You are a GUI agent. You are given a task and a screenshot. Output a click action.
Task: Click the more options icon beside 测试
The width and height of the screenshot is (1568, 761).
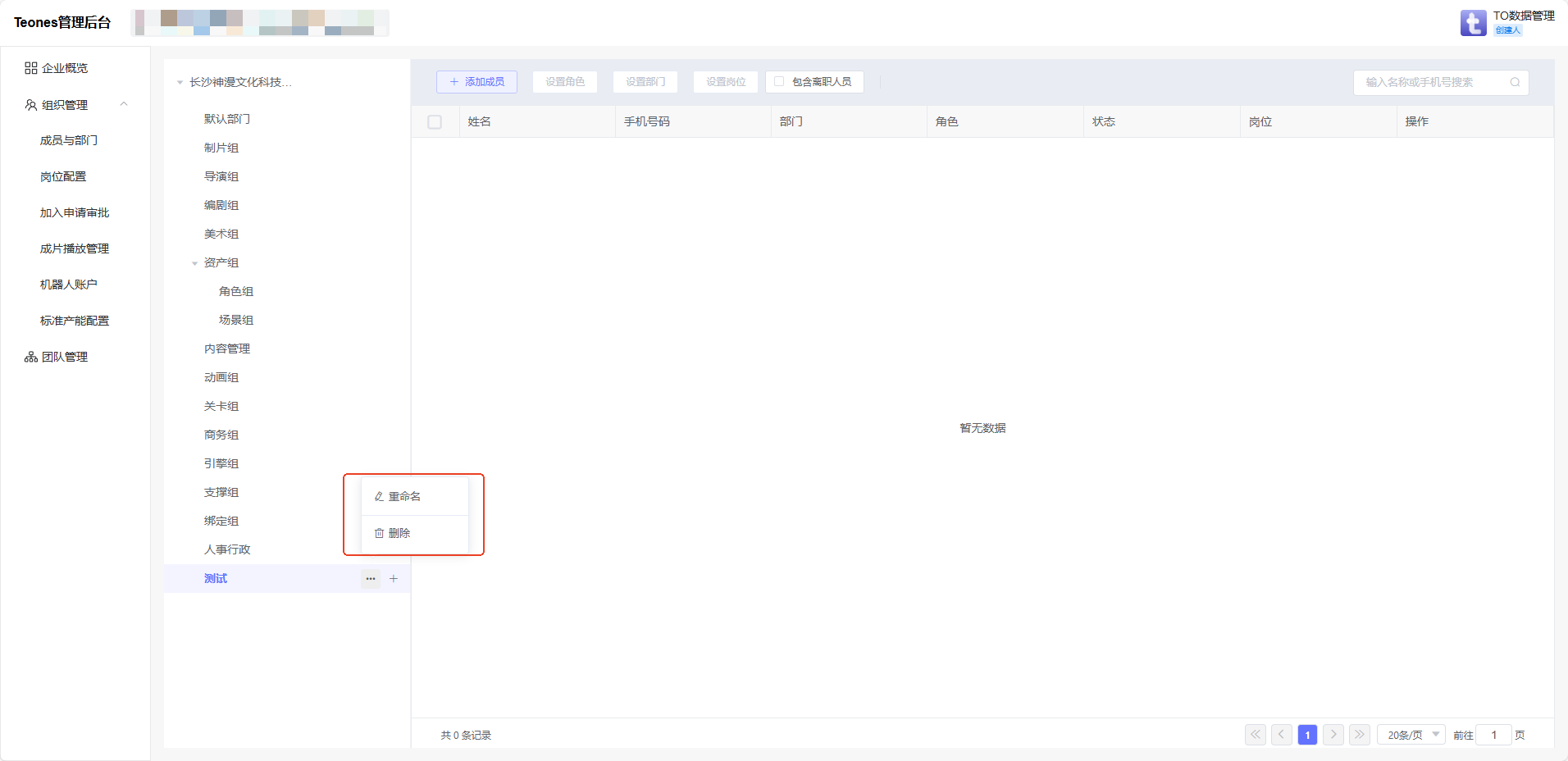[x=371, y=579]
